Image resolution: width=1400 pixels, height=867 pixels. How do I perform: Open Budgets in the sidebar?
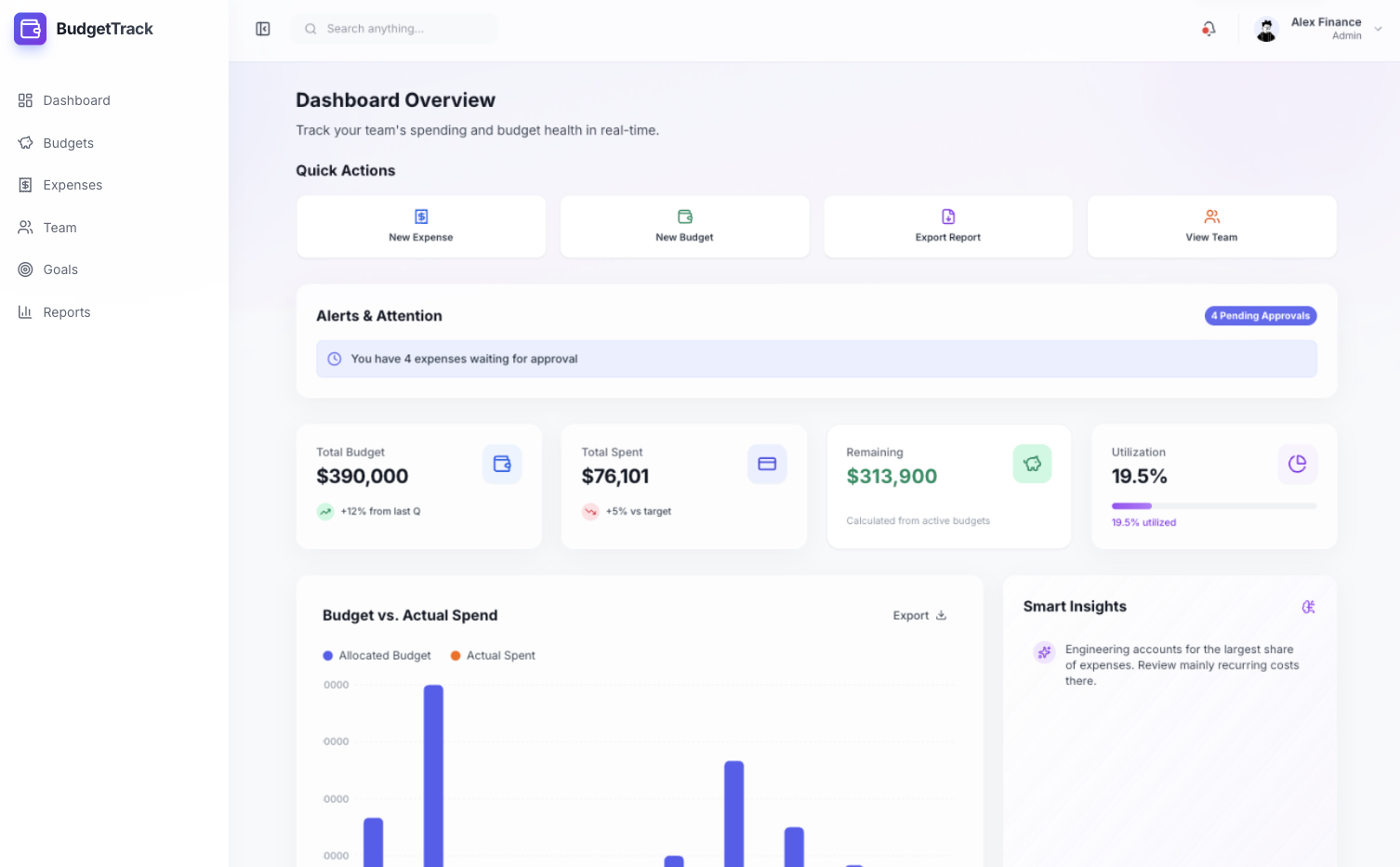point(114,143)
